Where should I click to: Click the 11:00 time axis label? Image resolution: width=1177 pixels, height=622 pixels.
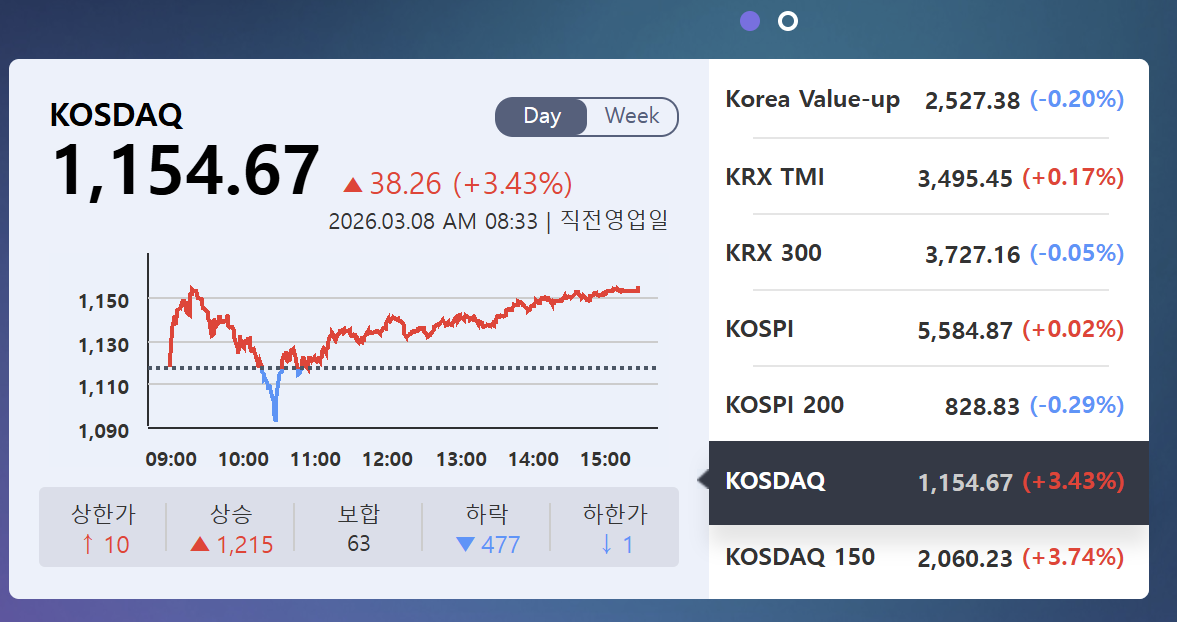click(315, 459)
